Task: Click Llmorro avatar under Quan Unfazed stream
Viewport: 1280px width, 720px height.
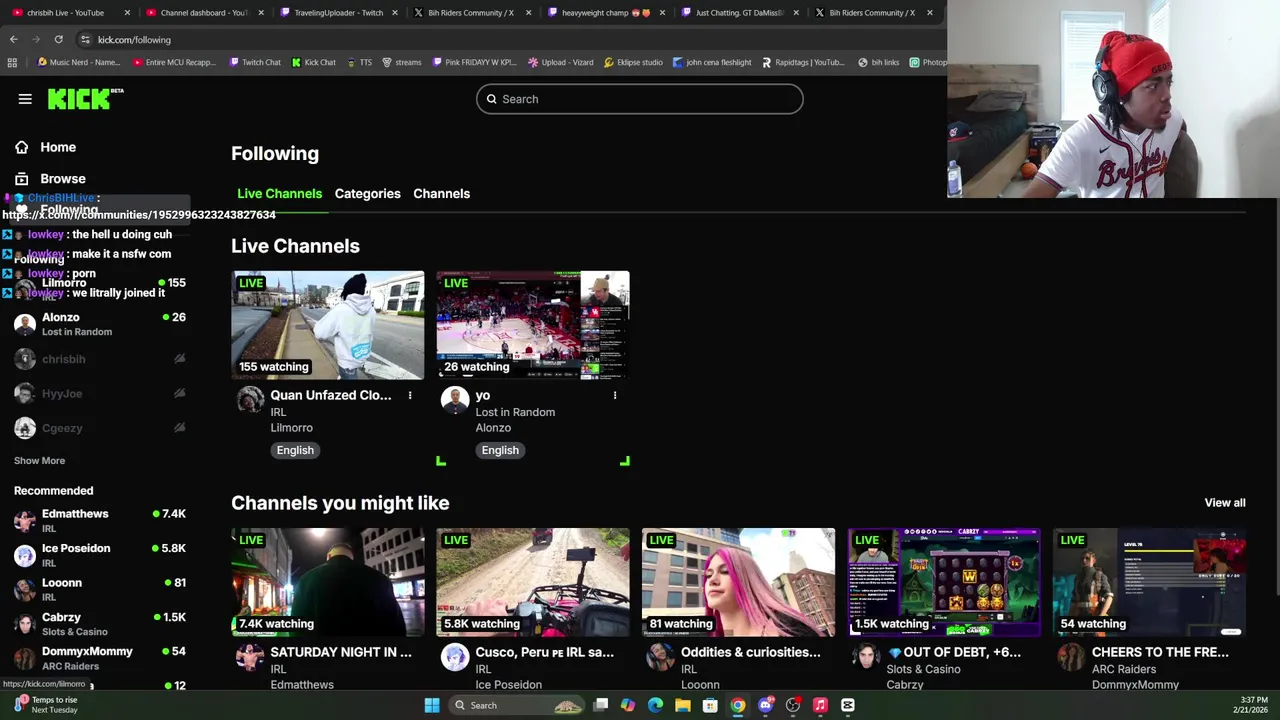Action: [x=250, y=401]
